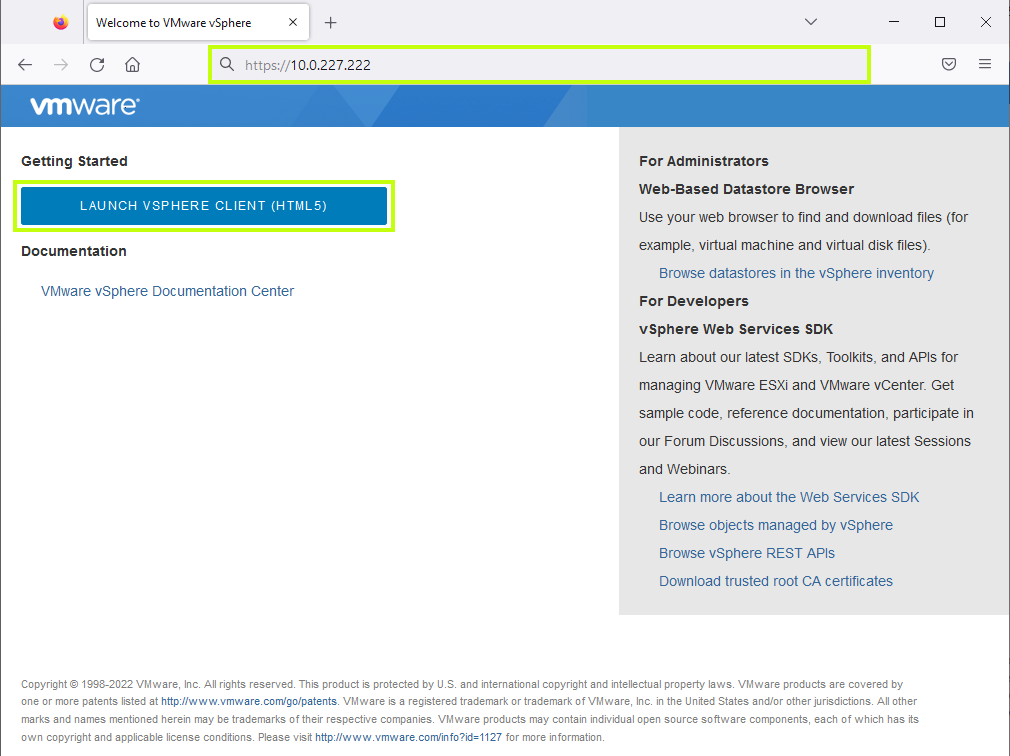
Task: Open VMware vSphere Documentation Center link
Action: (x=167, y=291)
